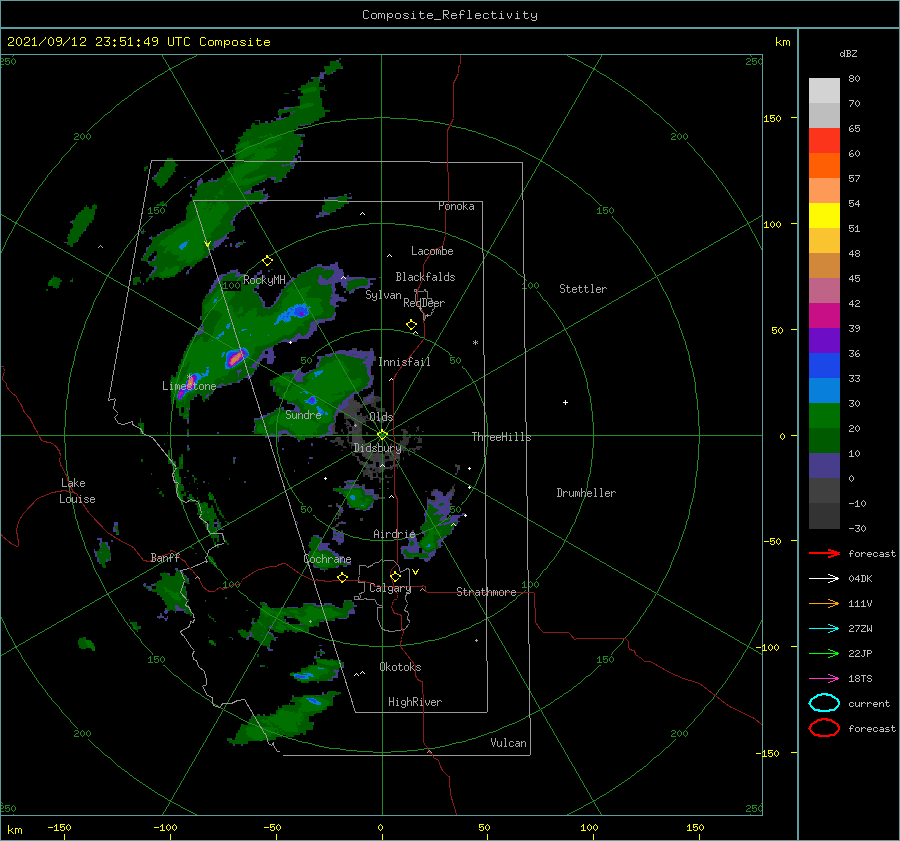Click the bright green 20-30 dBZ swatch
The image size is (900, 841).
824,416
